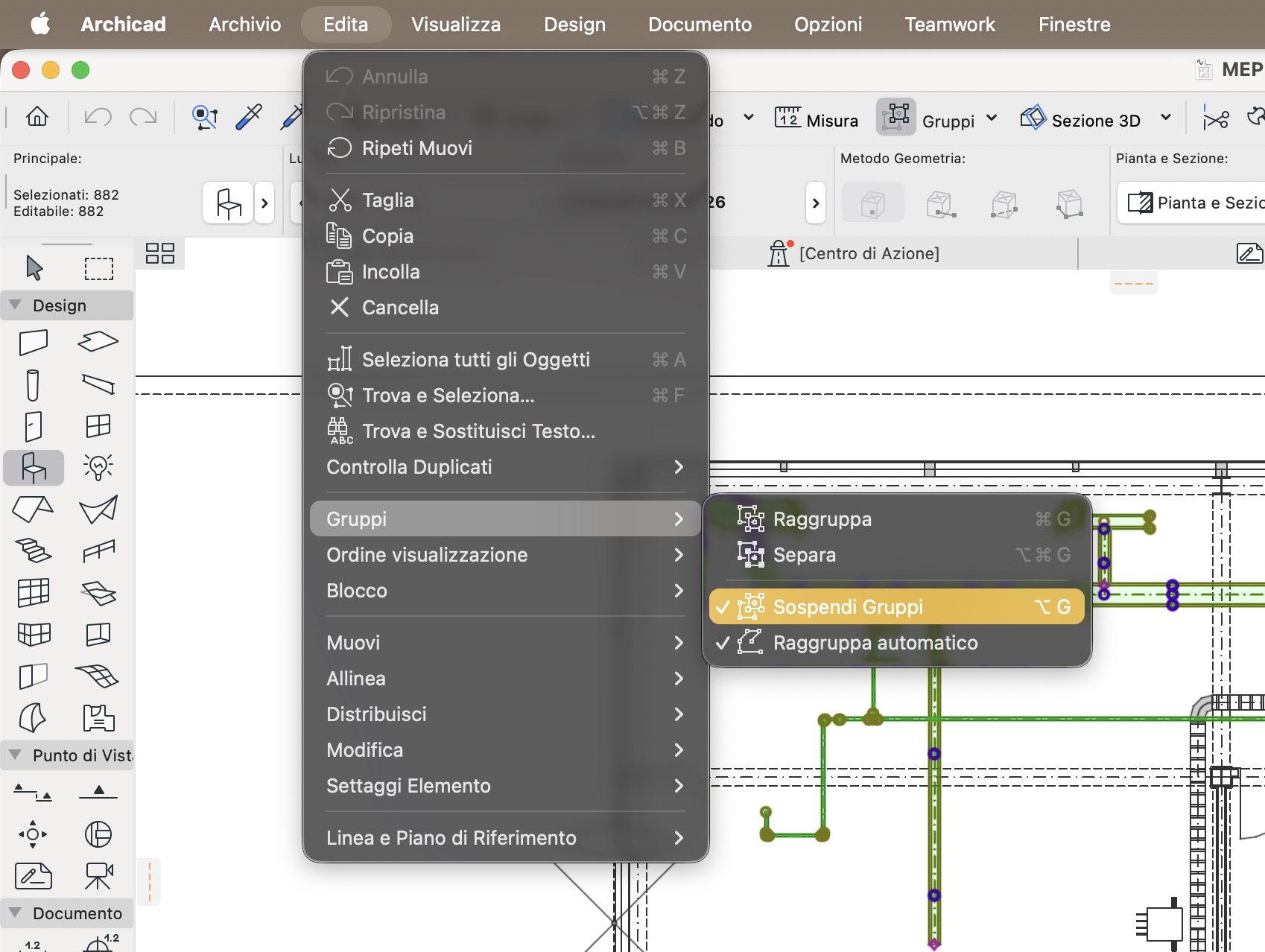Screen dimensions: 1265x952
Task: Click the Centro di Azione tab
Action: (x=854, y=253)
